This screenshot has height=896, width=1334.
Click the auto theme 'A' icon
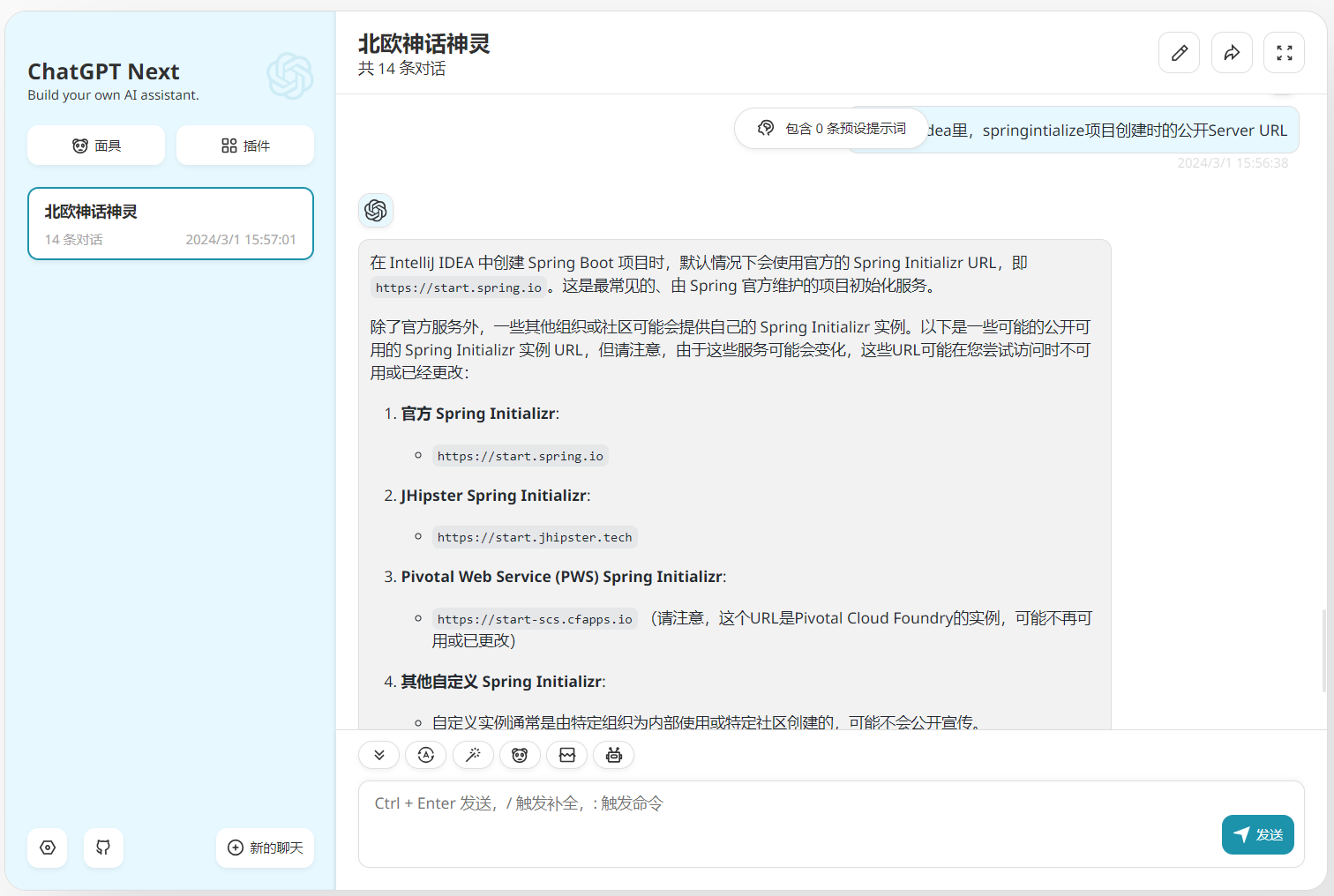click(426, 755)
